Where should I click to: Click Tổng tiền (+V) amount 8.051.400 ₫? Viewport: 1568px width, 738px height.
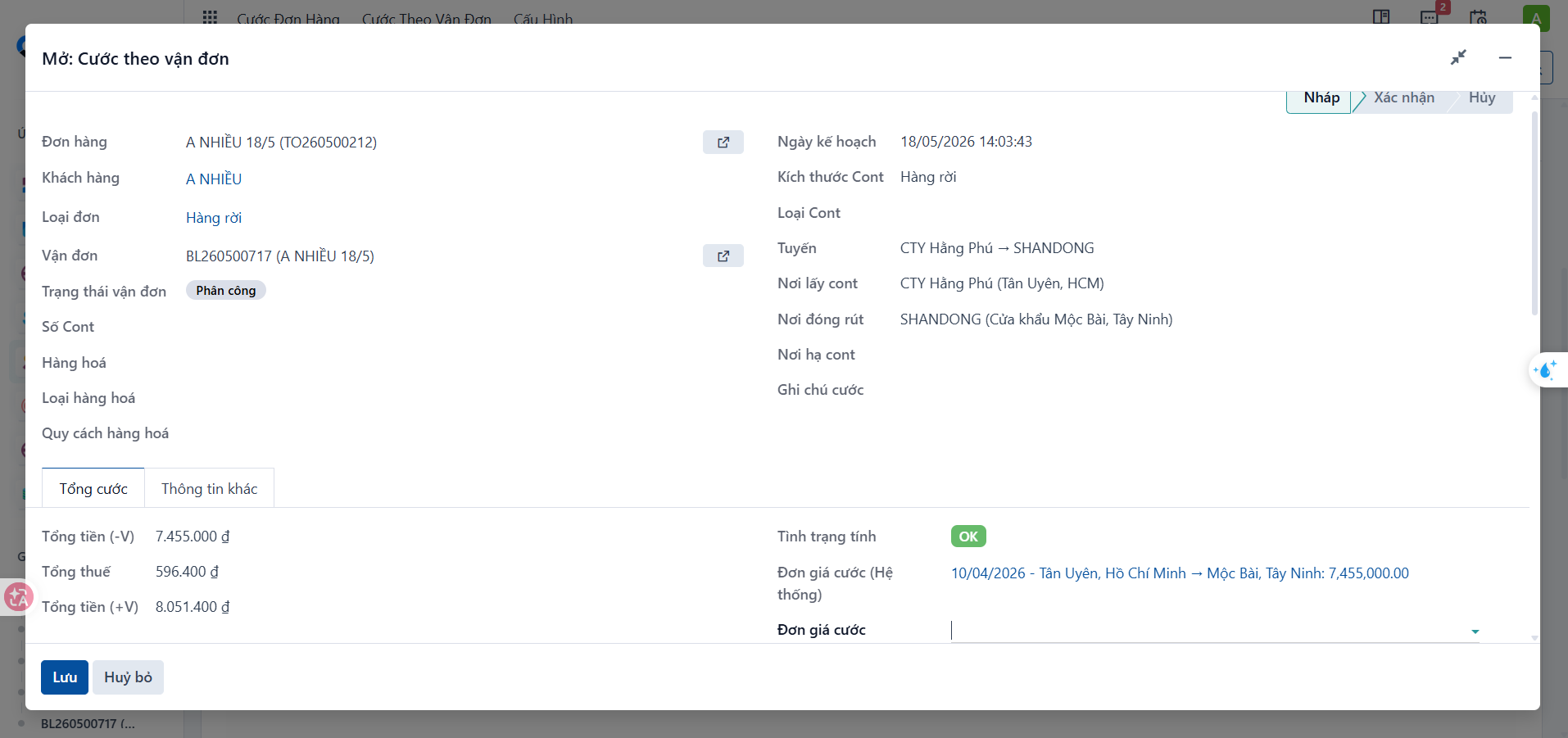point(193,607)
